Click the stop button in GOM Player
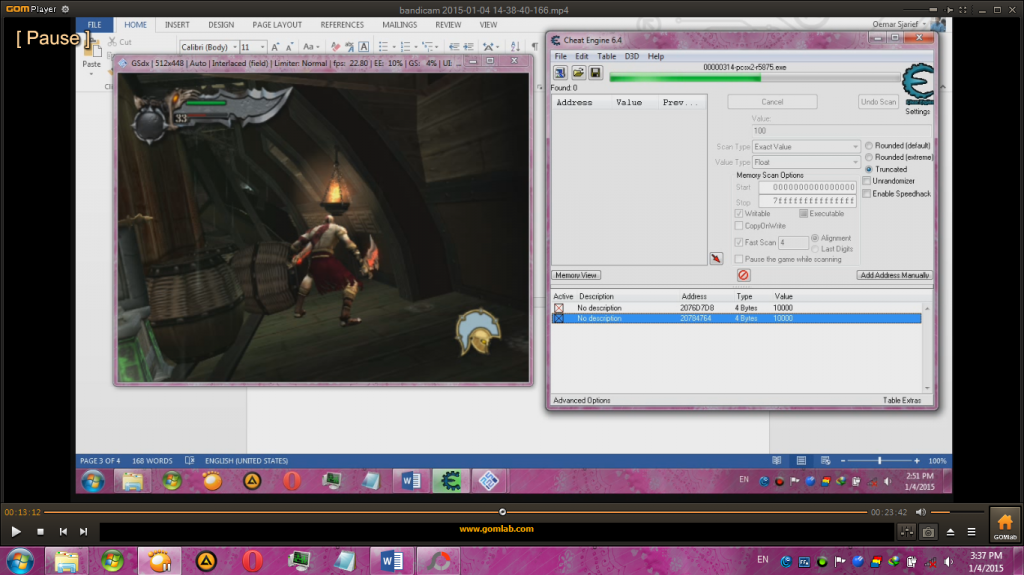The image size is (1024, 575). [40, 532]
